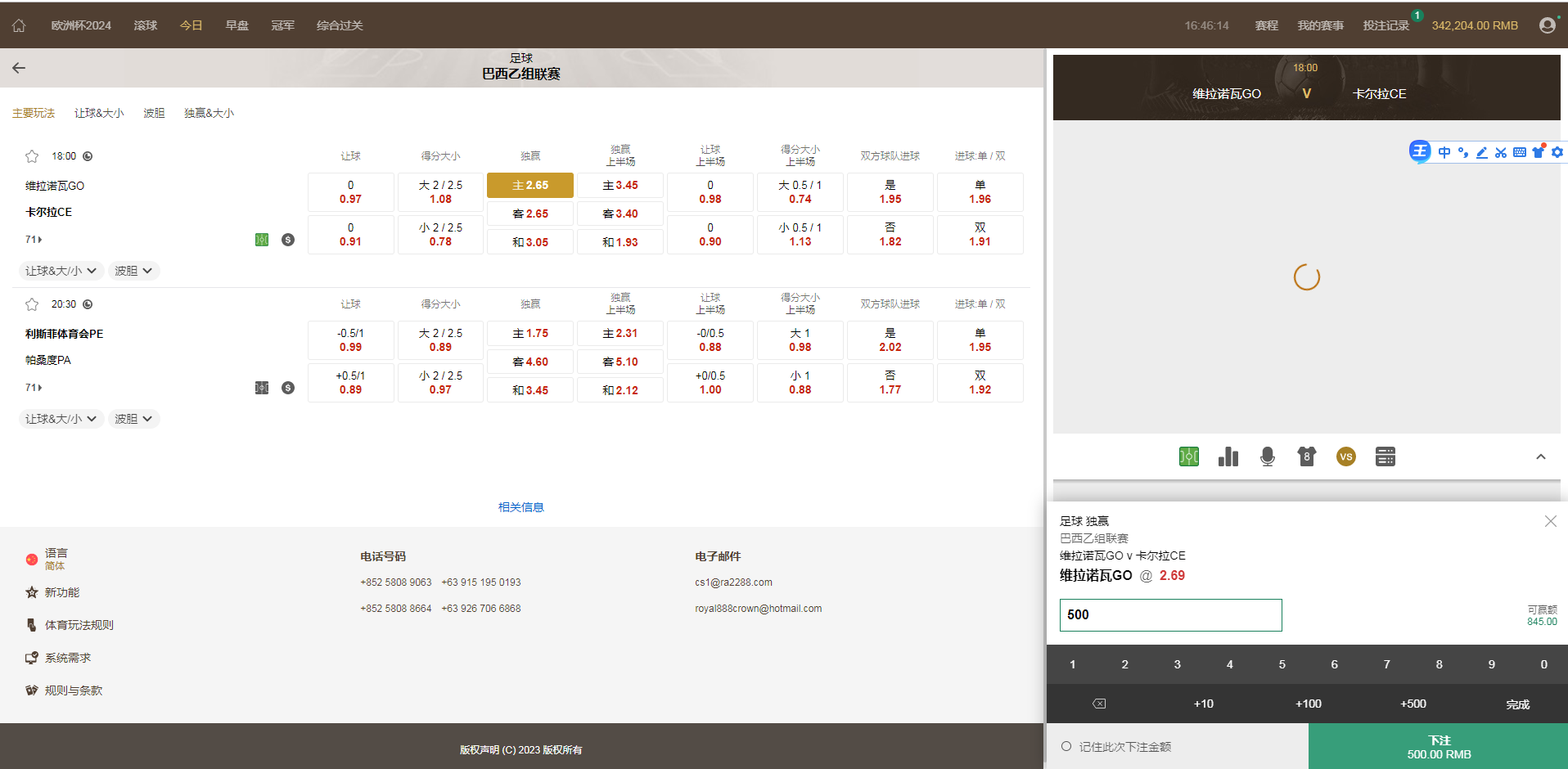Click the home icon in top navigation
Viewport: 1568px width, 769px height.
click(19, 25)
